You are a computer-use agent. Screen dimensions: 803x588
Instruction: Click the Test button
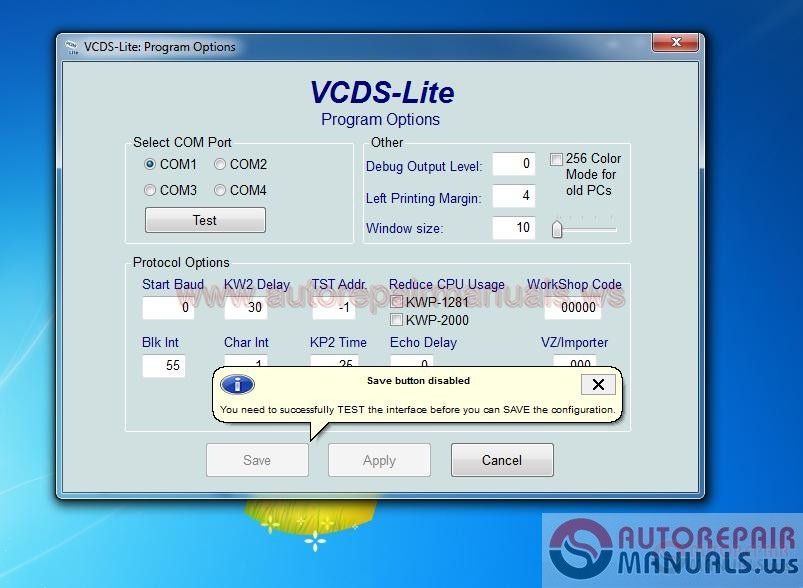205,220
